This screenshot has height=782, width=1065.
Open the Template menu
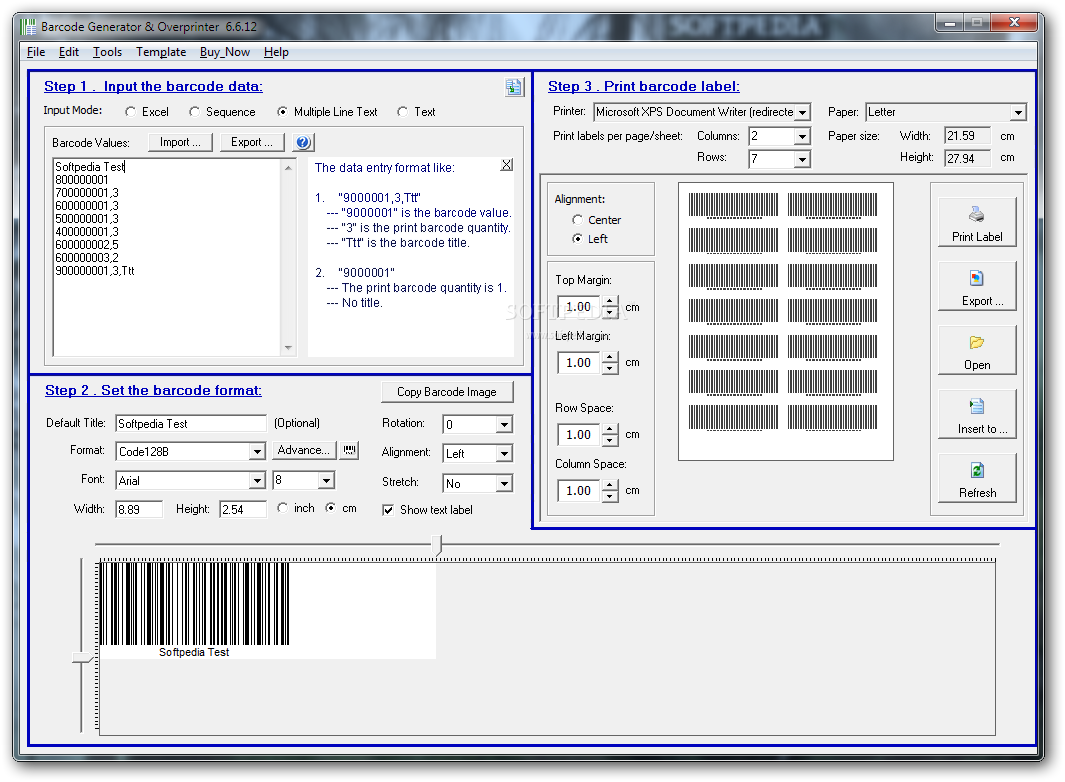click(x=161, y=52)
